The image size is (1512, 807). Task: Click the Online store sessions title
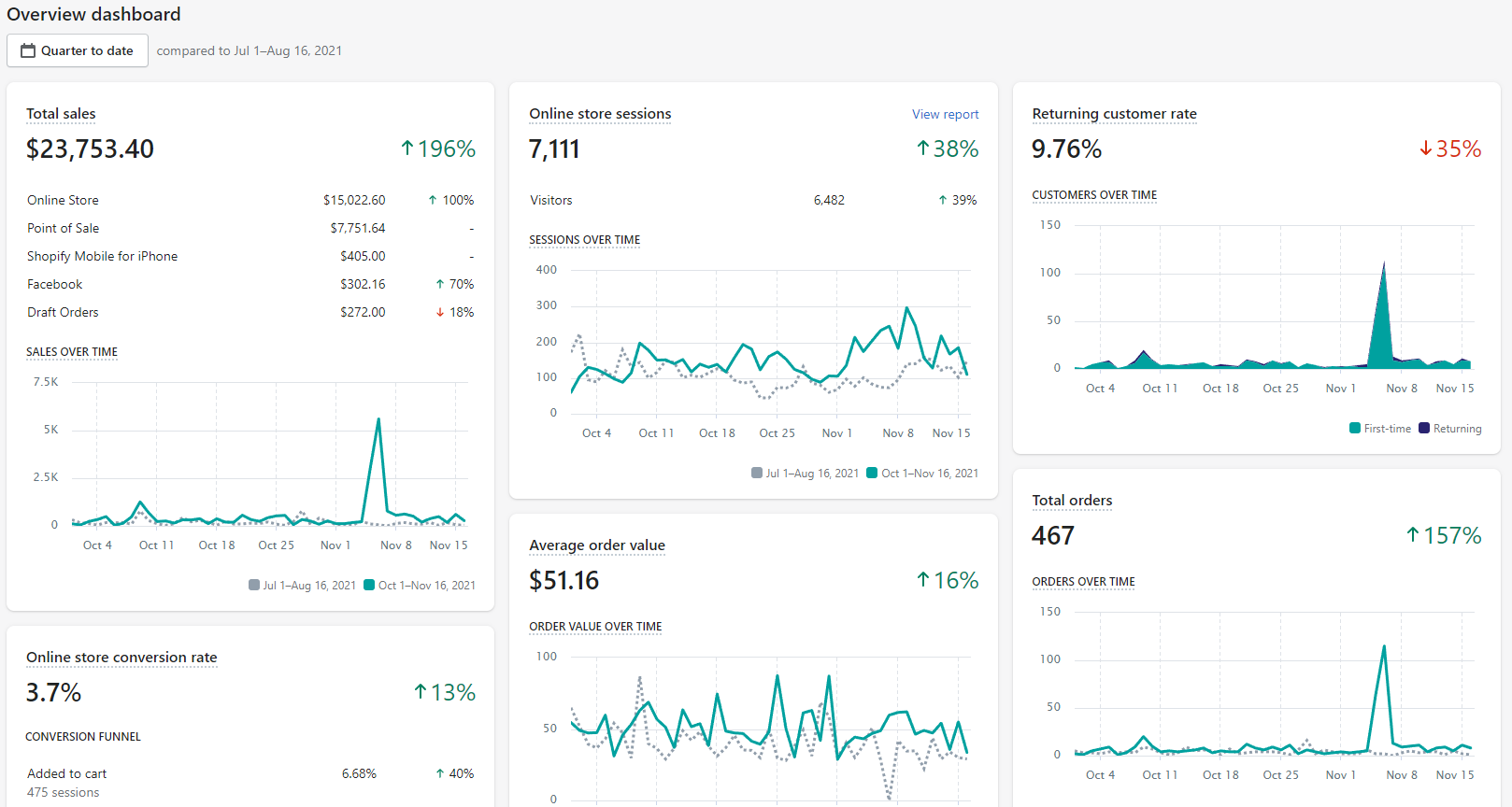coord(600,114)
